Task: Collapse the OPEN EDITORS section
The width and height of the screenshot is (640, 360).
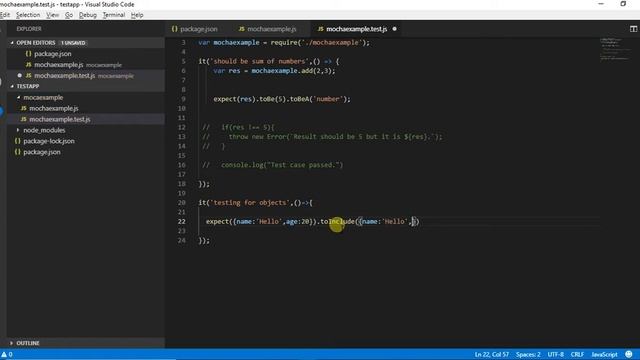Action: (12, 42)
